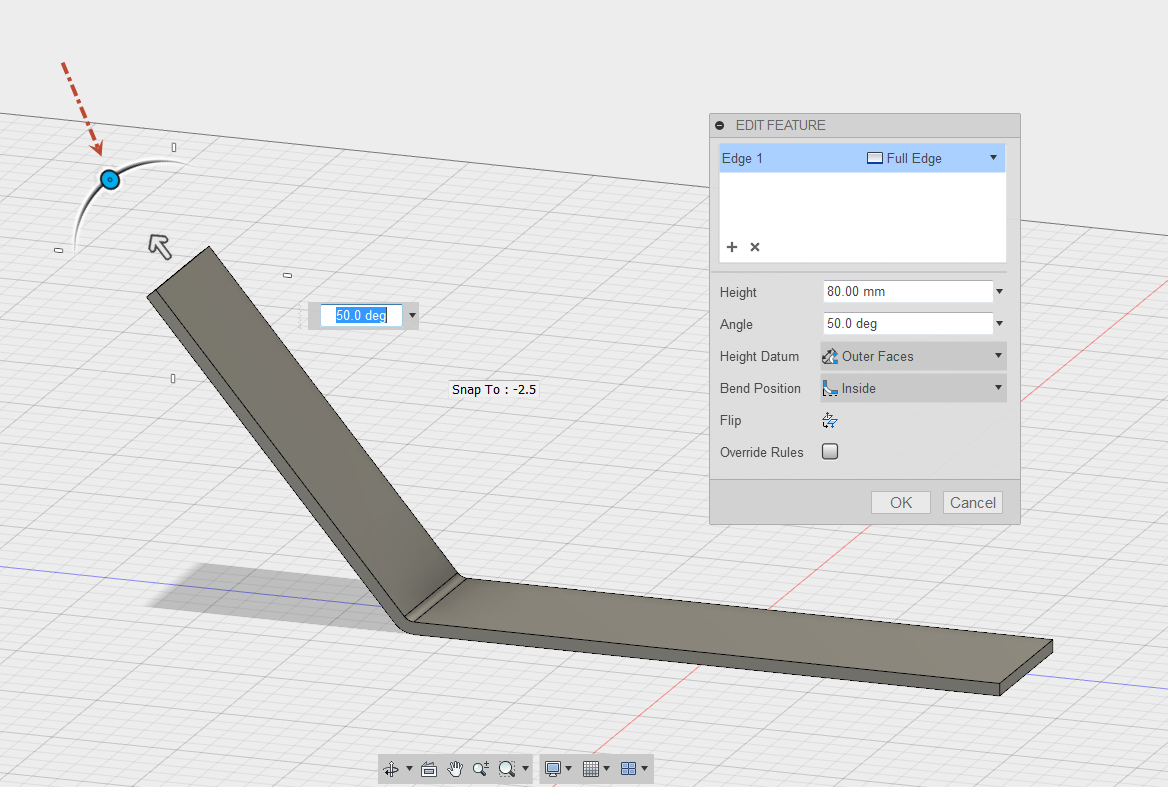Image resolution: width=1168 pixels, height=787 pixels.
Task: Click the Look At camera icon
Action: pos(429,769)
